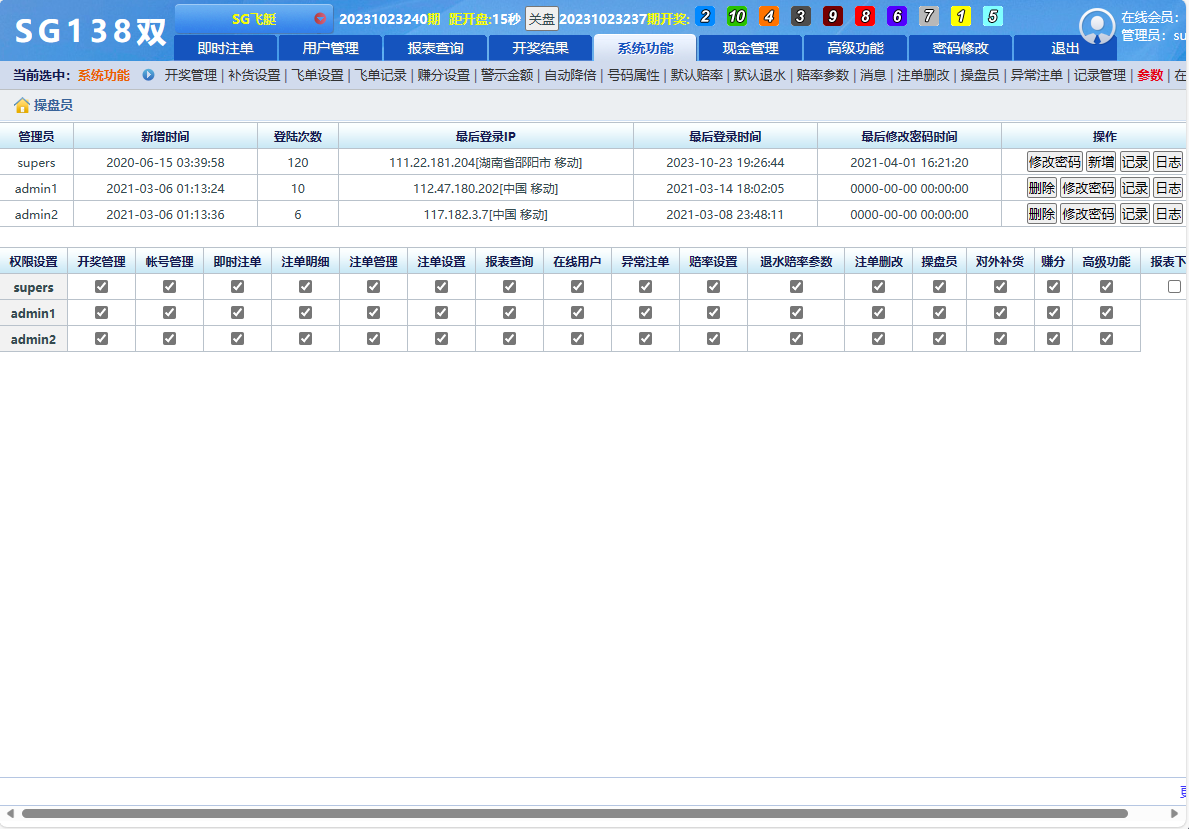Click the 权限设置 header cell
This screenshot has height=829, width=1189.
tap(33, 262)
